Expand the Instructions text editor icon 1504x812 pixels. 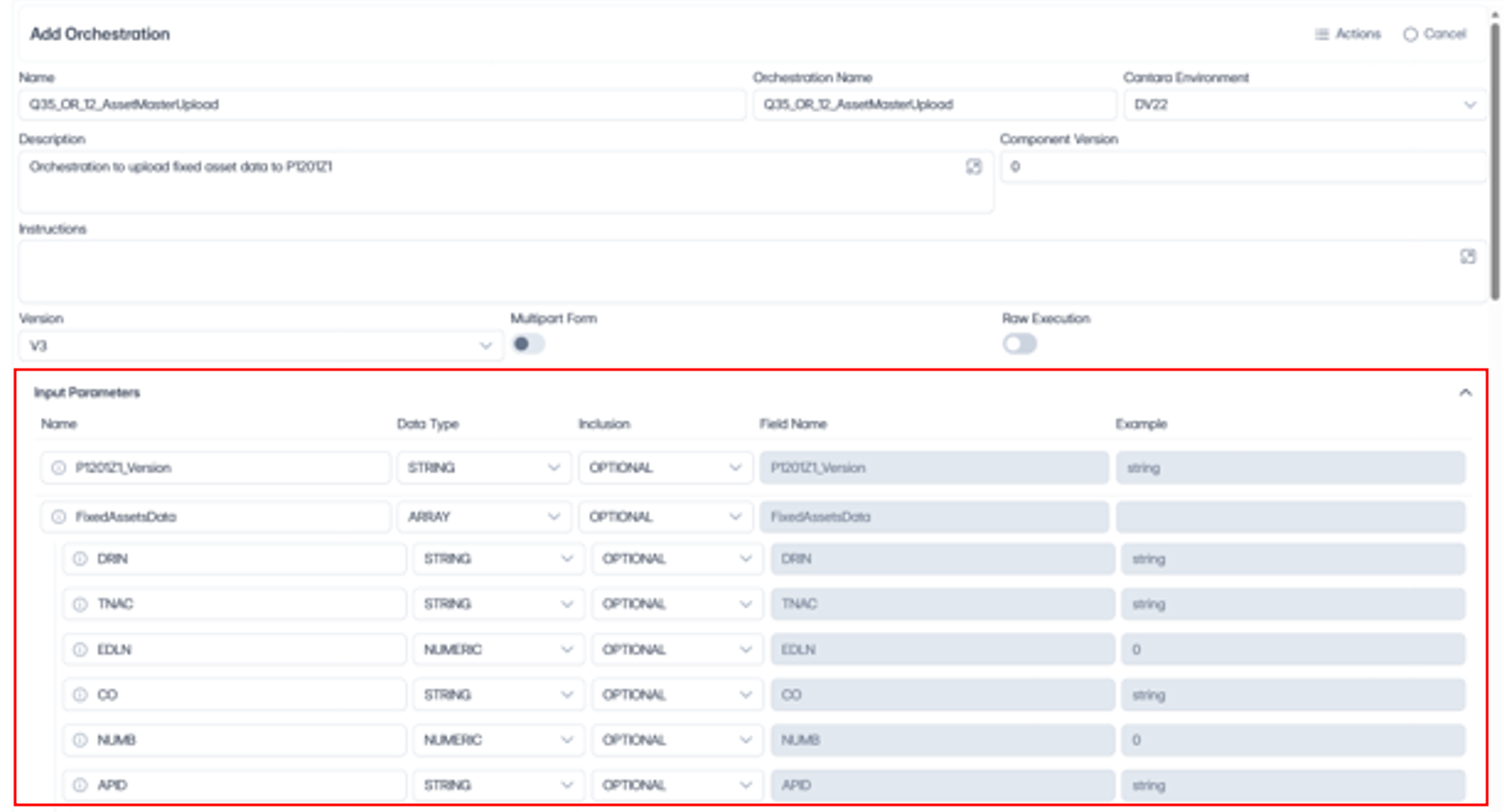point(1468,256)
